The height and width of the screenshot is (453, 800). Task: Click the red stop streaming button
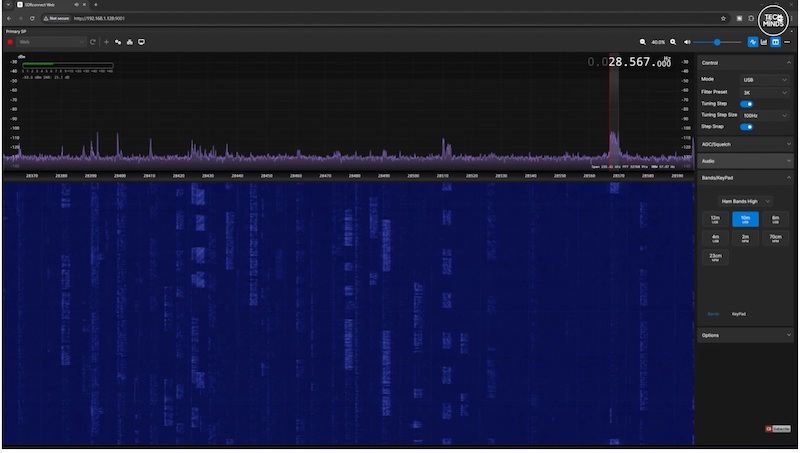pyautogui.click(x=10, y=42)
